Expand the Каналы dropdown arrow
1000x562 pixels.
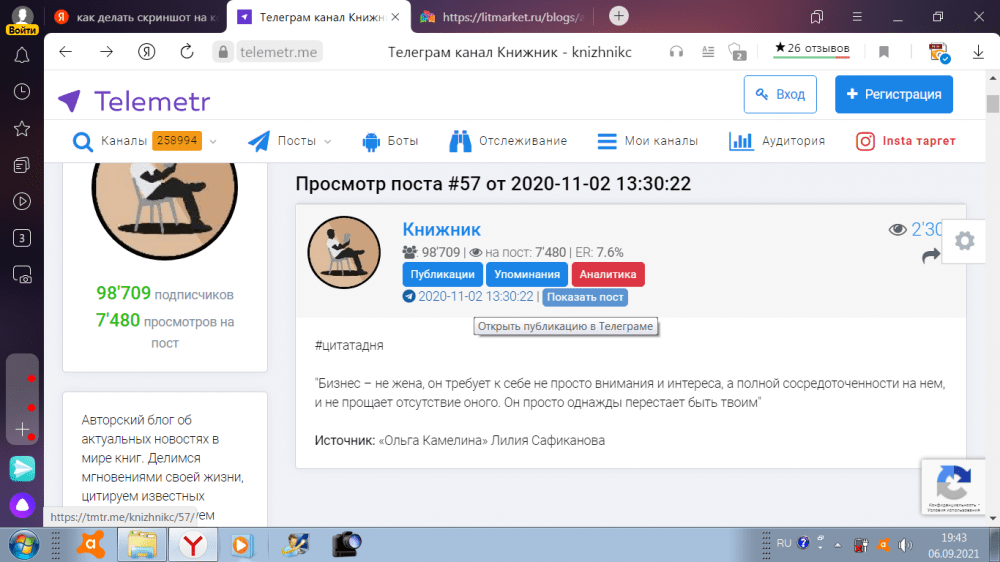213,141
